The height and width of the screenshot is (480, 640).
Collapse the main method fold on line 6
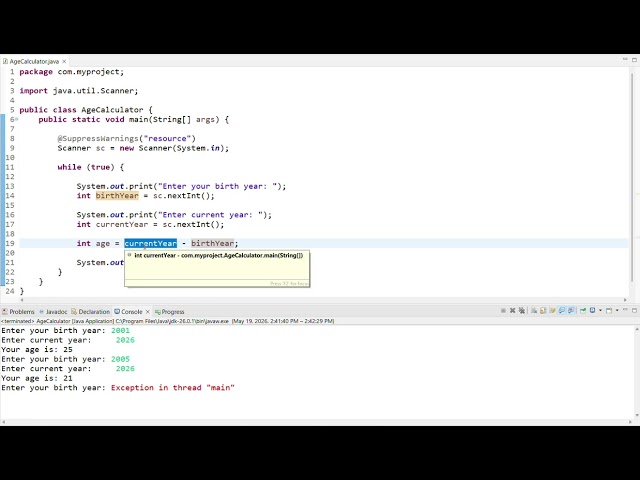click(17, 119)
